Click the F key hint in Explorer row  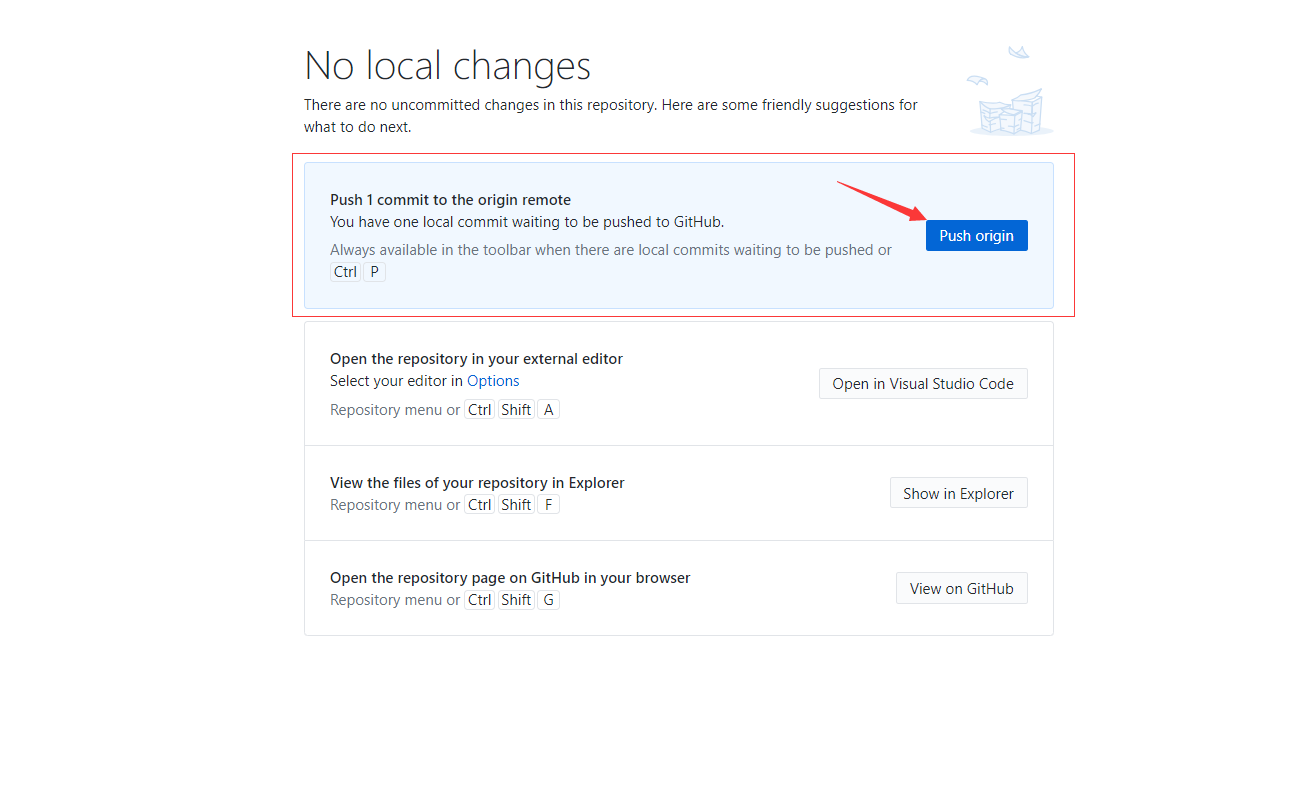coord(548,505)
